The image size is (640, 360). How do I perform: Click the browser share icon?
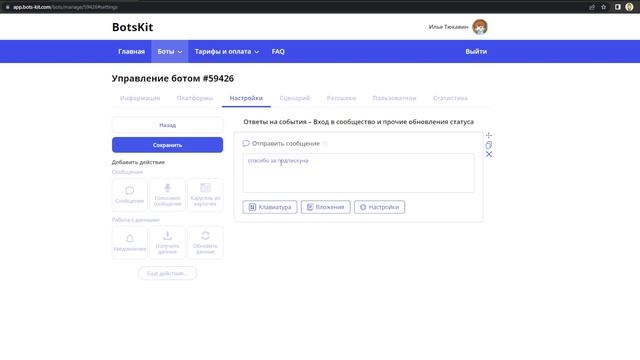592,7
